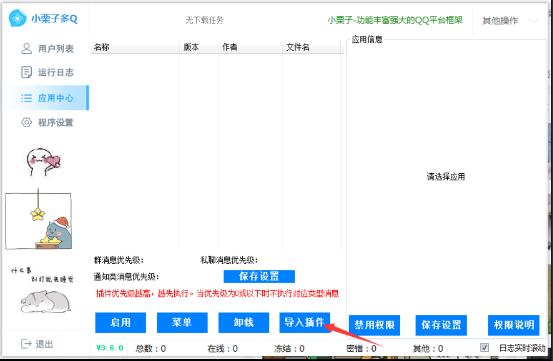Viewport: 553px width, 361px height.
Task: Switch to 运行日志 in the sidebar
Action: [47, 72]
